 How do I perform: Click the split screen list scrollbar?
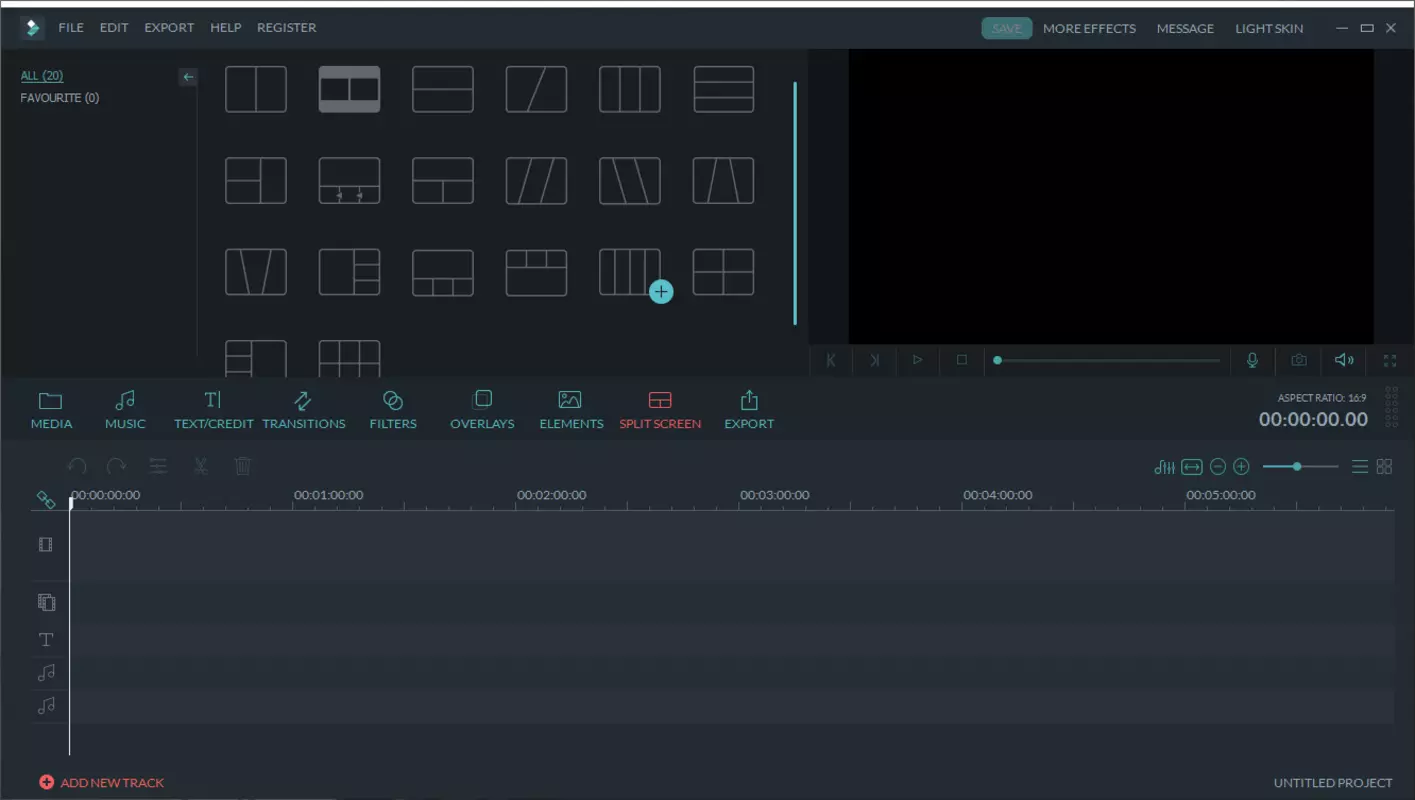click(795, 203)
